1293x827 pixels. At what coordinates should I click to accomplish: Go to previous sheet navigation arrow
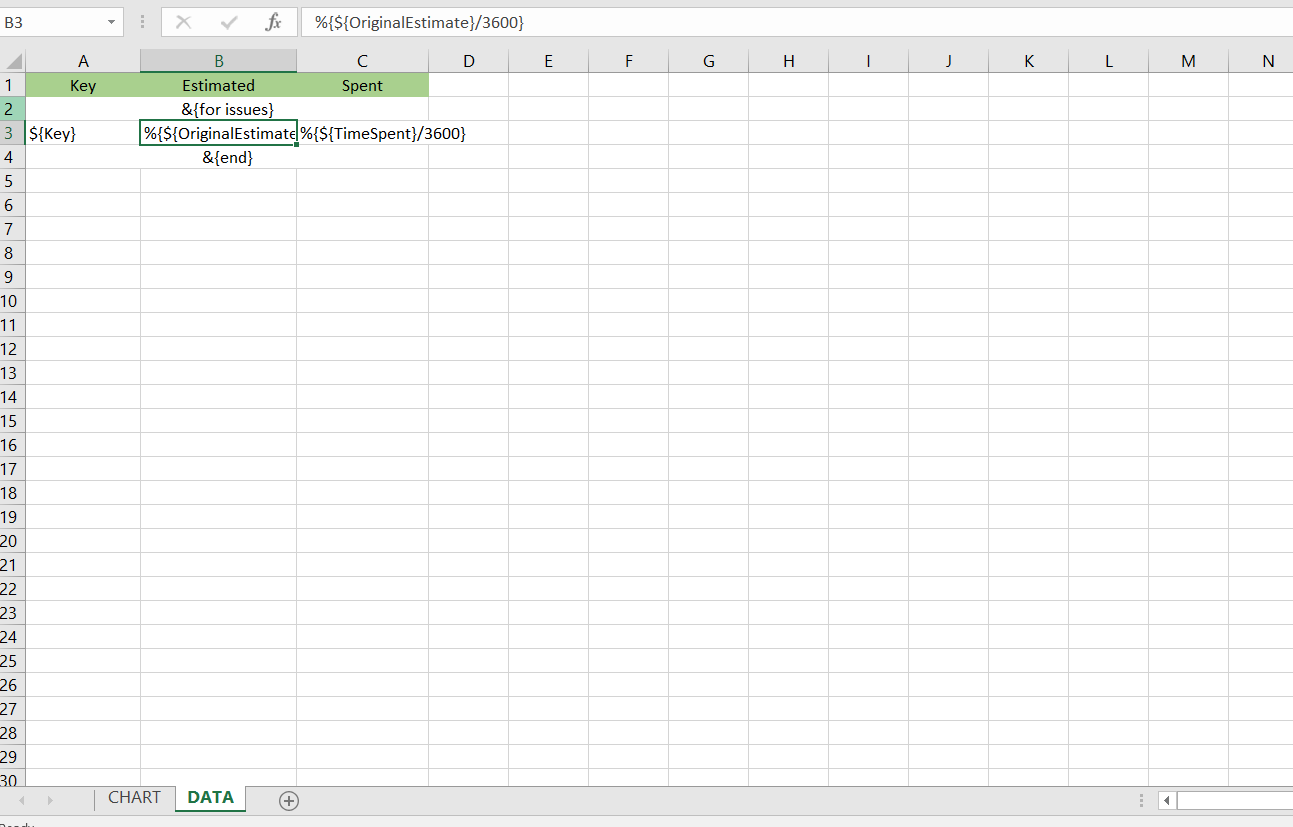click(21, 800)
